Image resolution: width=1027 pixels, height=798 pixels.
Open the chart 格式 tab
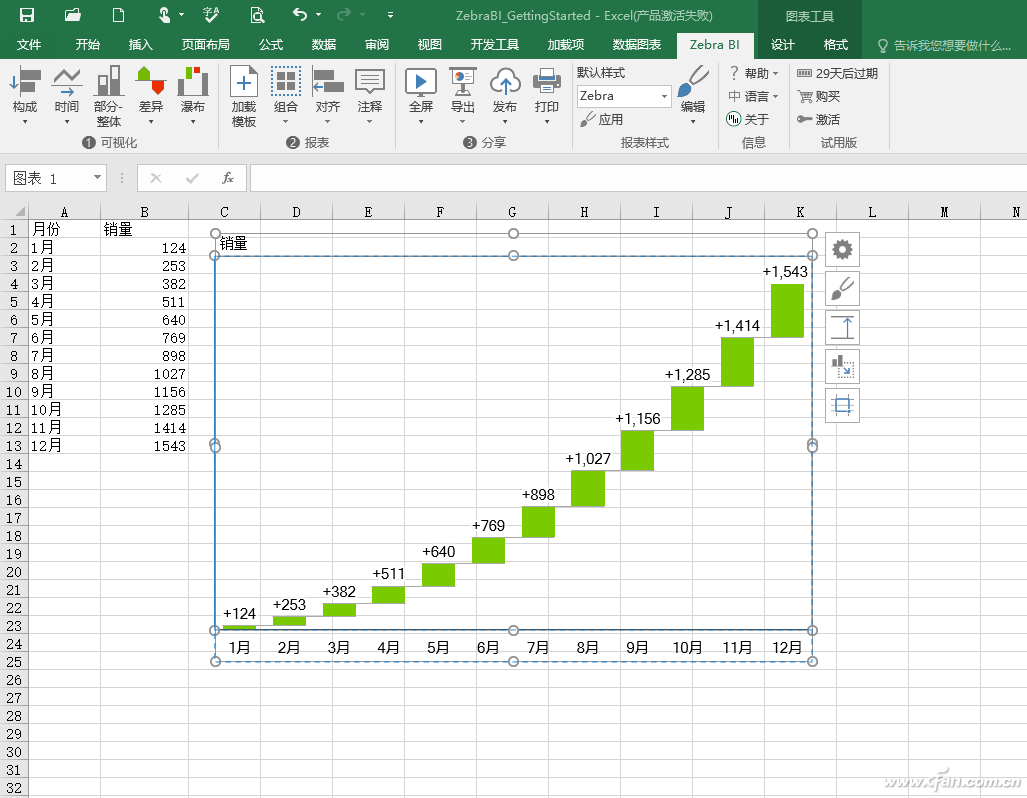click(x=836, y=45)
